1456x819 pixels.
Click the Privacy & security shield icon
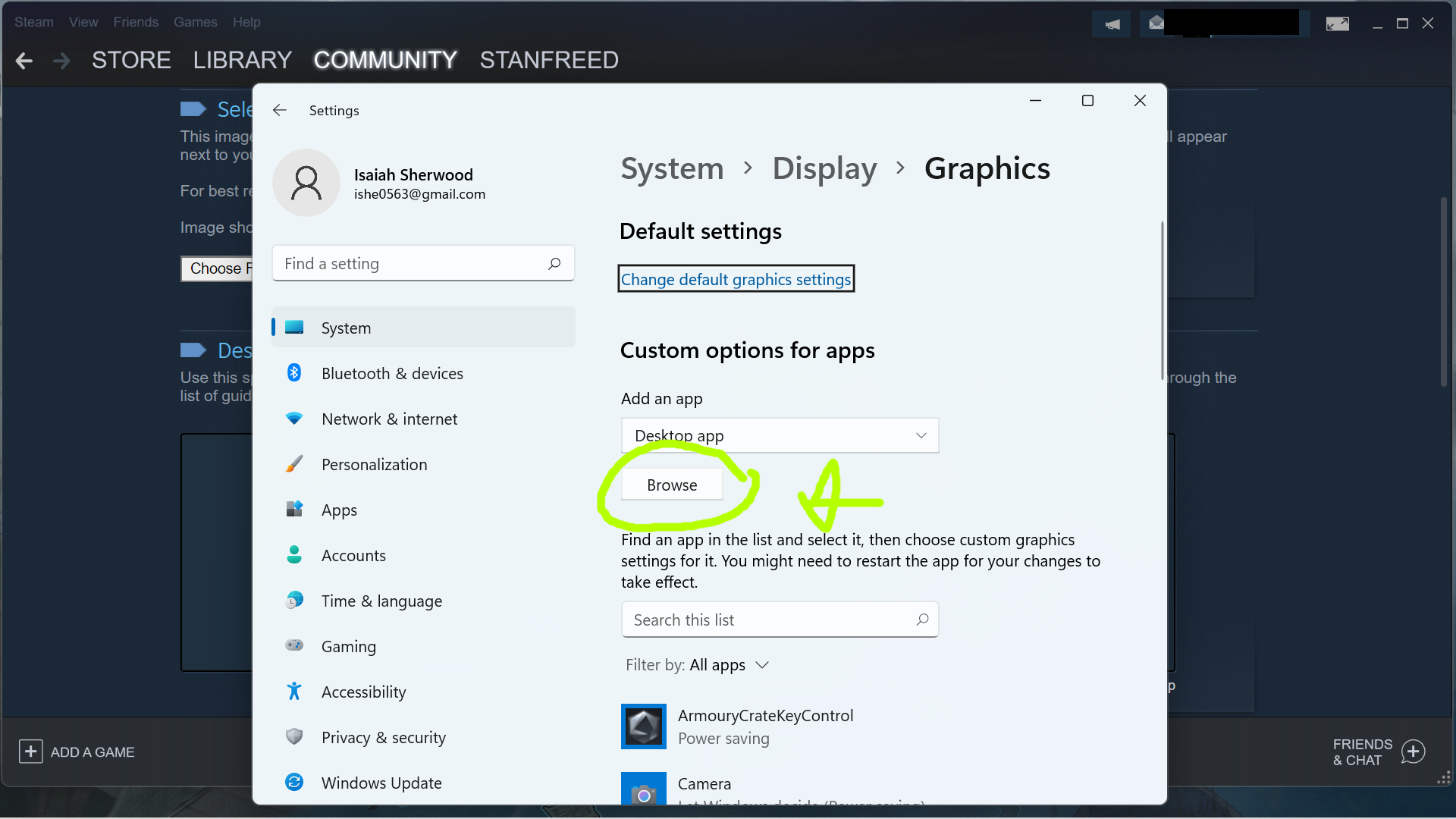click(x=294, y=736)
